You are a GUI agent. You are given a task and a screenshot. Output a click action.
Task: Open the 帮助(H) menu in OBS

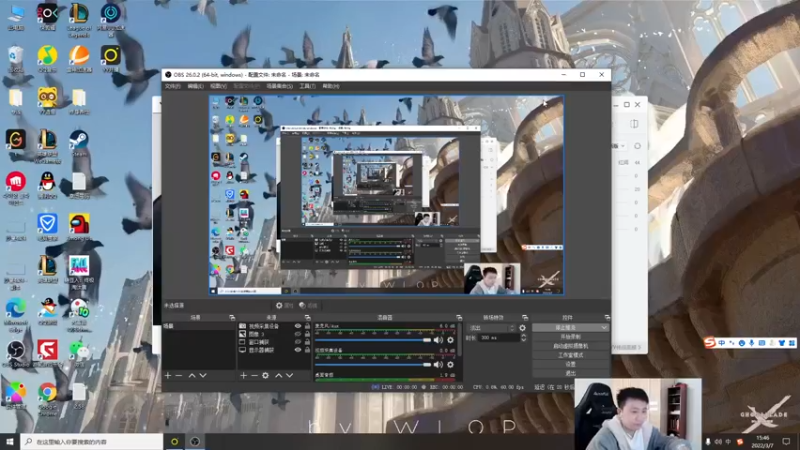pyautogui.click(x=331, y=86)
